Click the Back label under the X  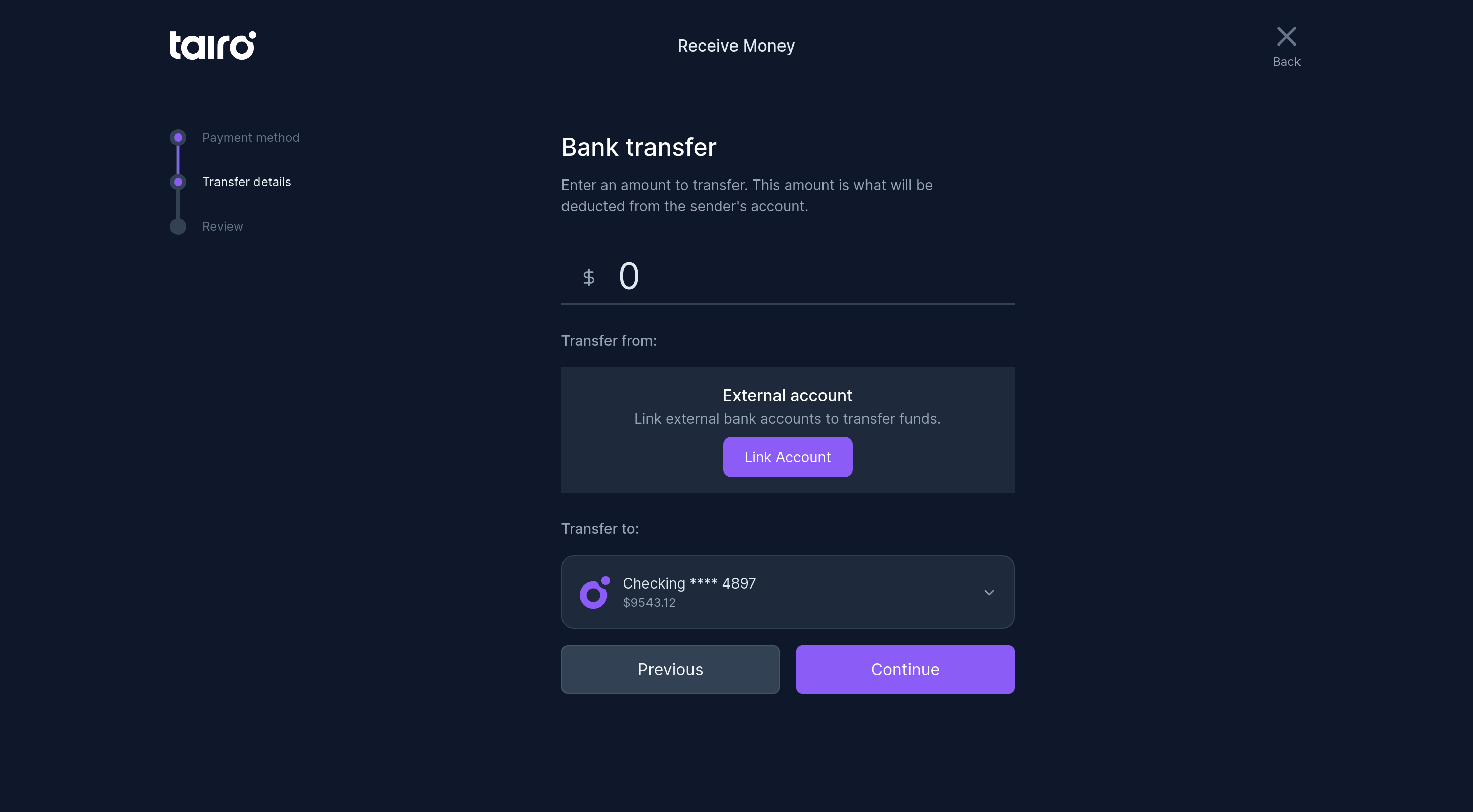tap(1286, 62)
